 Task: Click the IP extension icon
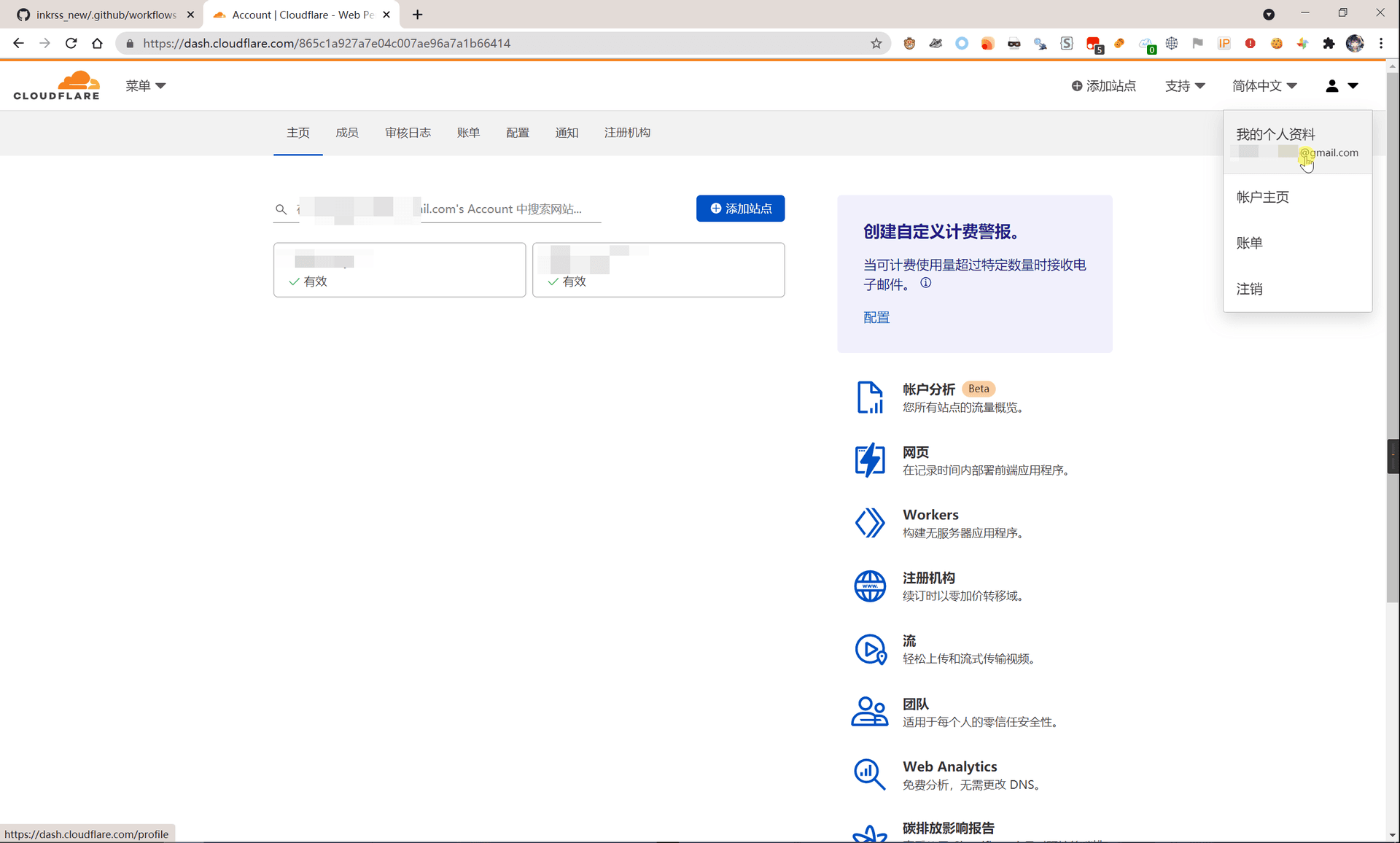1224,43
